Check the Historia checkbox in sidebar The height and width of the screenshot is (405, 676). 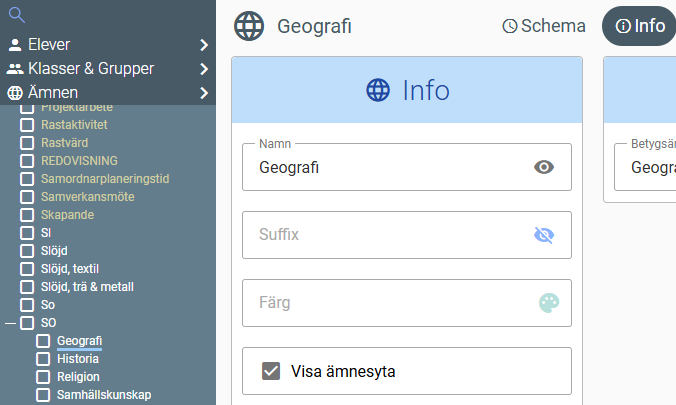[x=43, y=359]
